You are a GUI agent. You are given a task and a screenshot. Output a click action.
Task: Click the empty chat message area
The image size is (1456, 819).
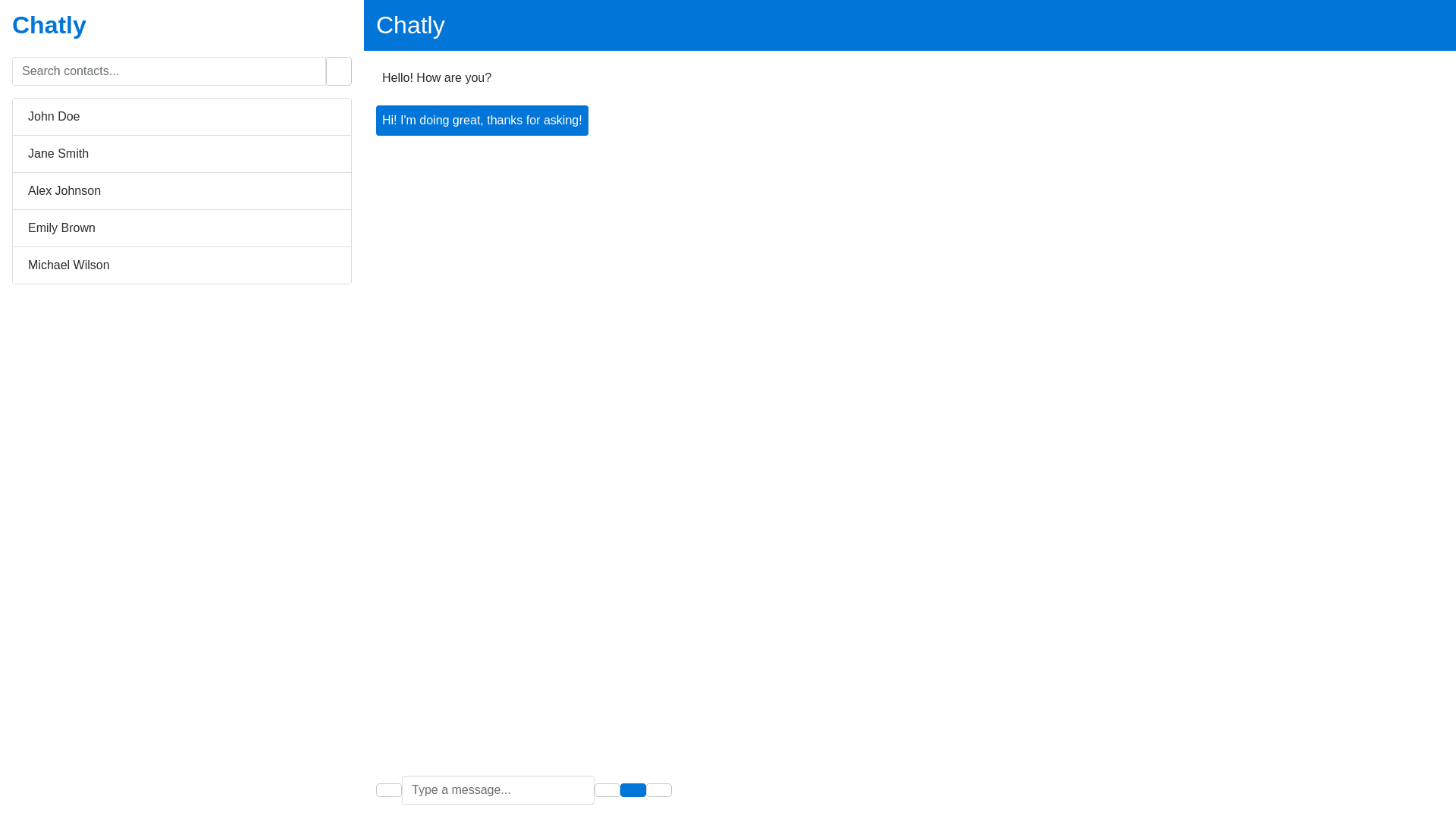(910, 455)
